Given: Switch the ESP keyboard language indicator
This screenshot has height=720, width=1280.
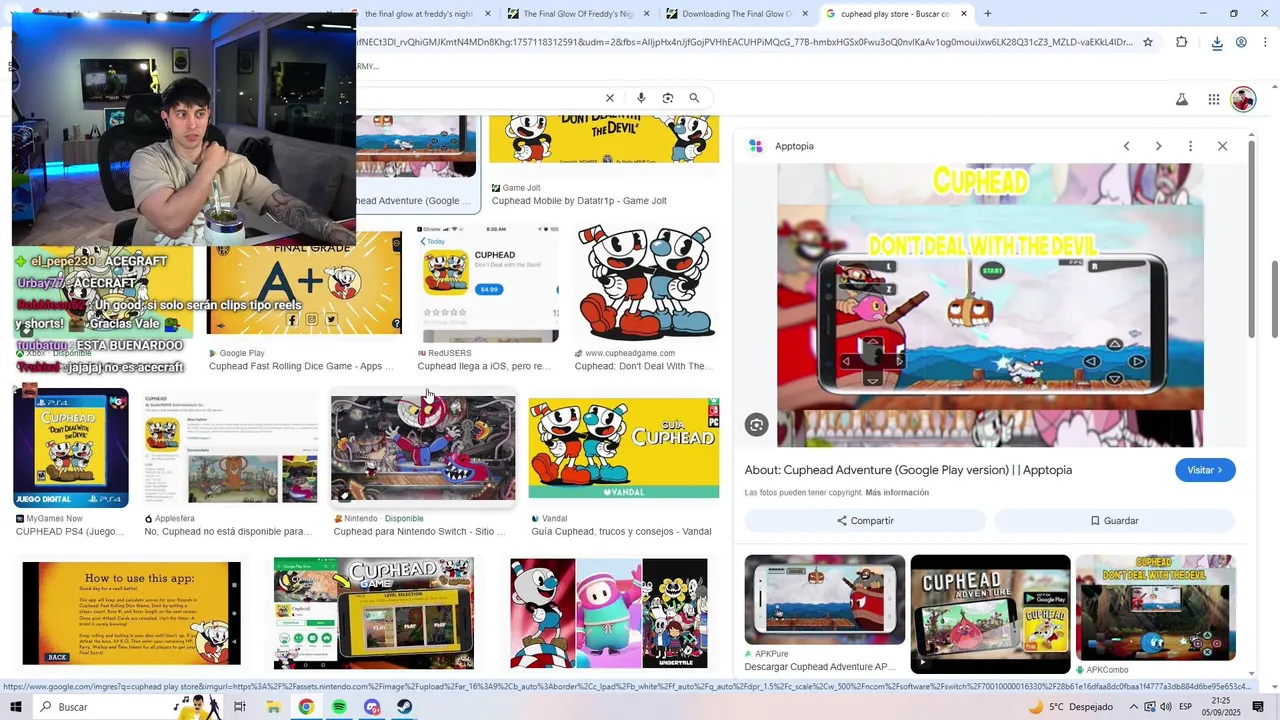Looking at the screenshot, I should pos(1186,707).
